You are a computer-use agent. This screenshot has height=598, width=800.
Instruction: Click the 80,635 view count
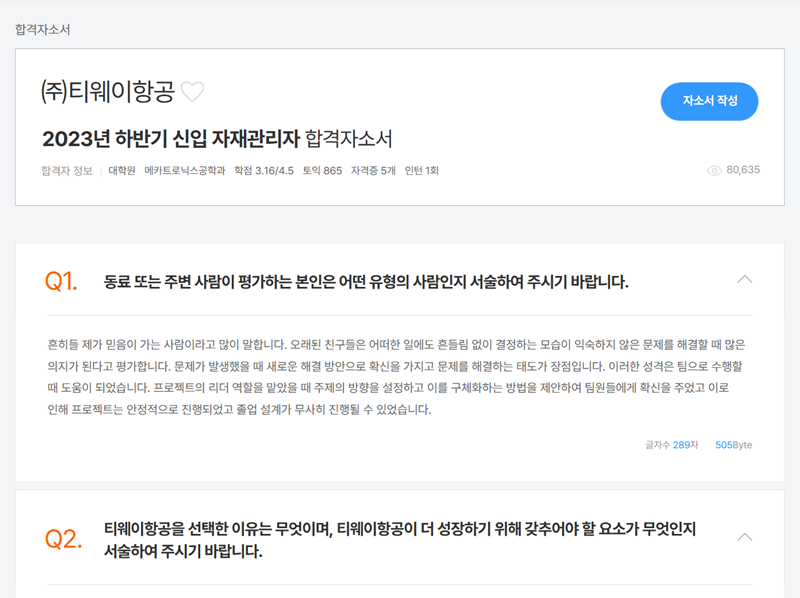pos(743,170)
